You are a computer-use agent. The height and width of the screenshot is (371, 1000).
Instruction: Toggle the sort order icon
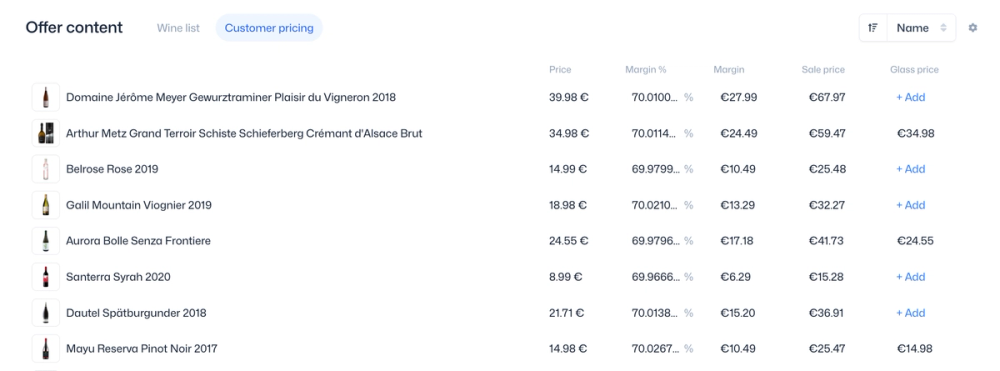873,28
